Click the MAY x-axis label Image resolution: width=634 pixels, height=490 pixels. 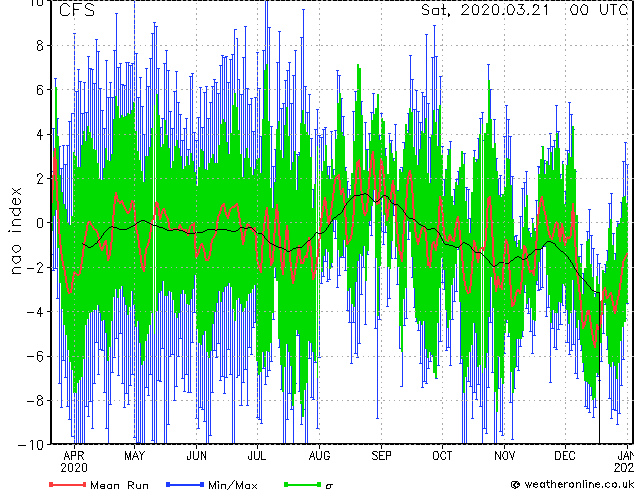(x=134, y=456)
